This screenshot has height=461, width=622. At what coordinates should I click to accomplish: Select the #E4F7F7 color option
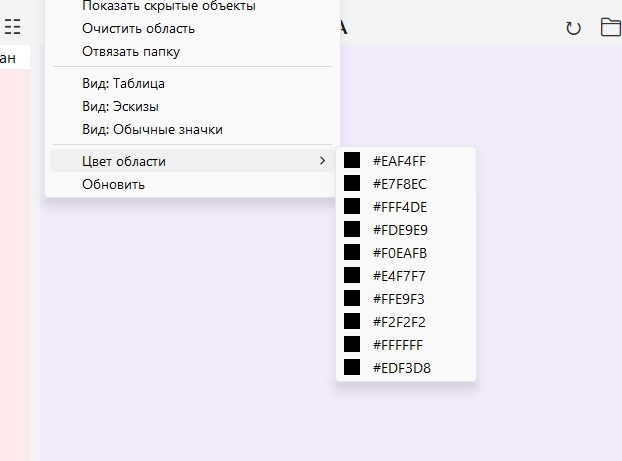[x=405, y=276]
